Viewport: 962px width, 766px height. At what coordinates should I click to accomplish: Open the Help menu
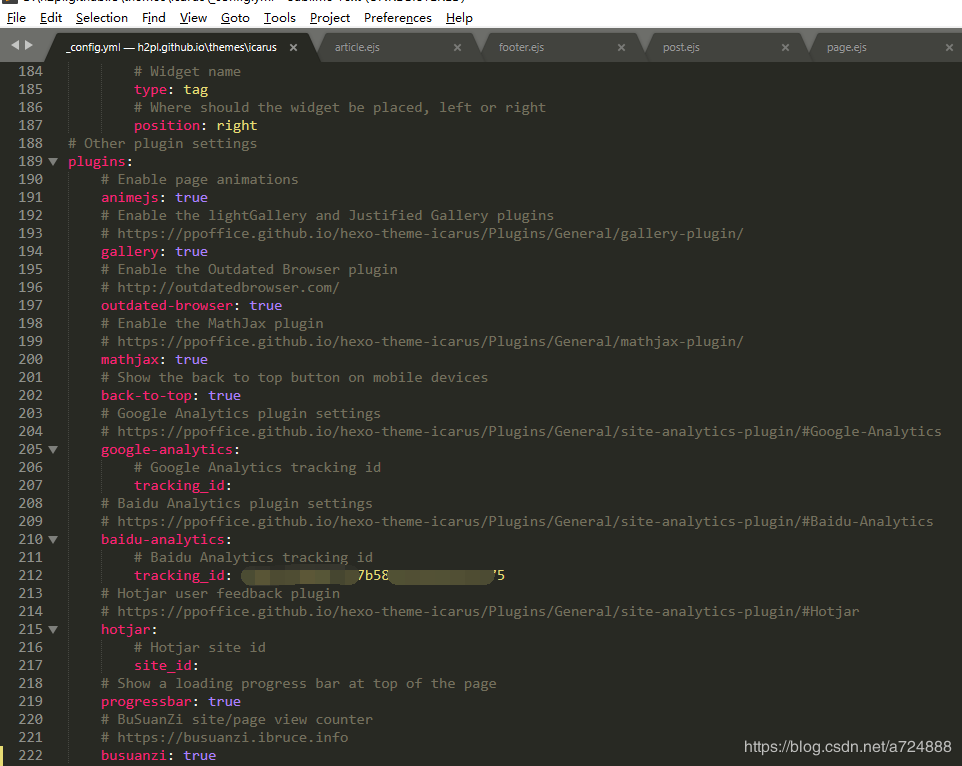click(x=459, y=18)
